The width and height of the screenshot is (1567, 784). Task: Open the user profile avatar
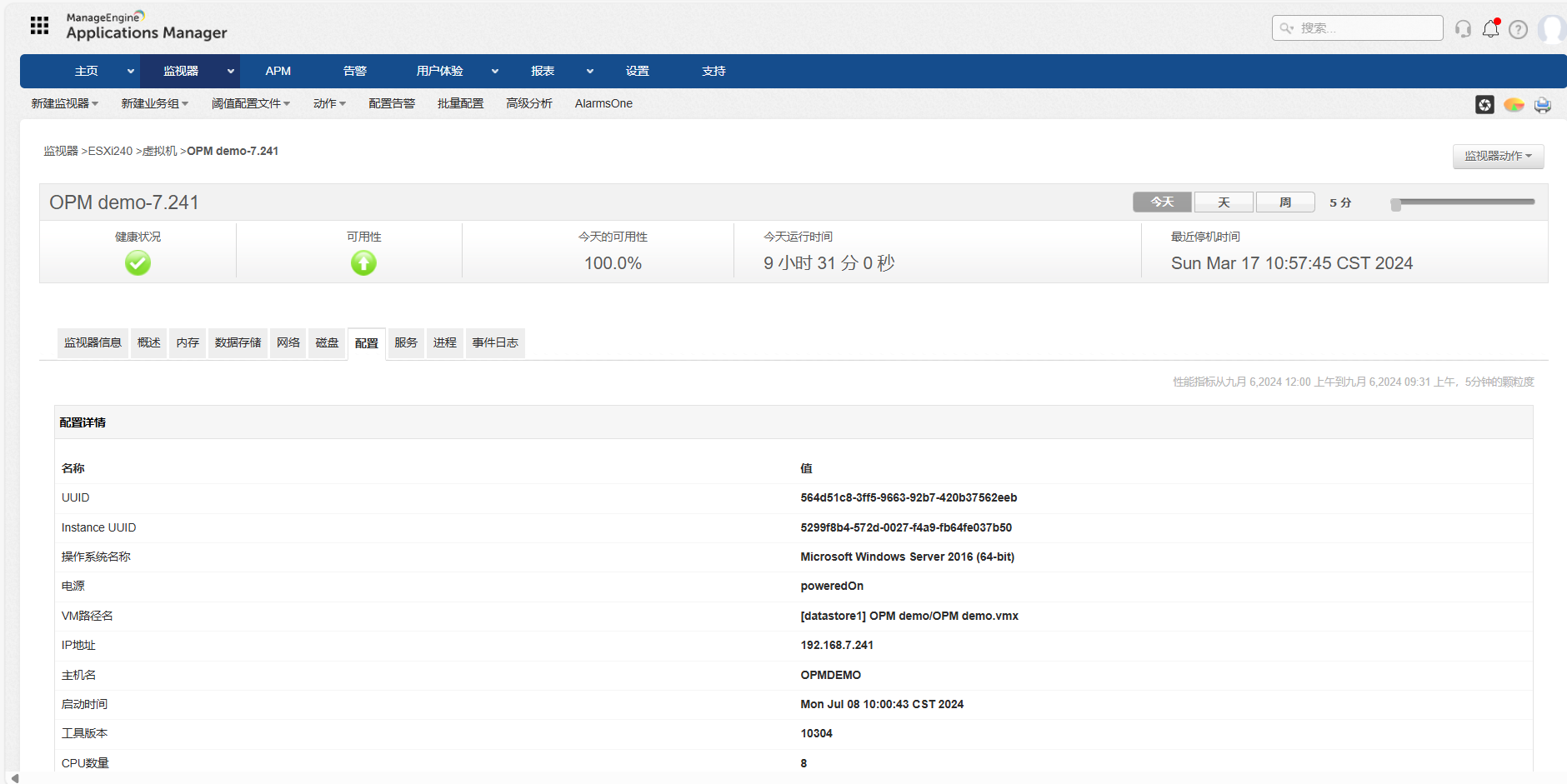tap(1551, 29)
